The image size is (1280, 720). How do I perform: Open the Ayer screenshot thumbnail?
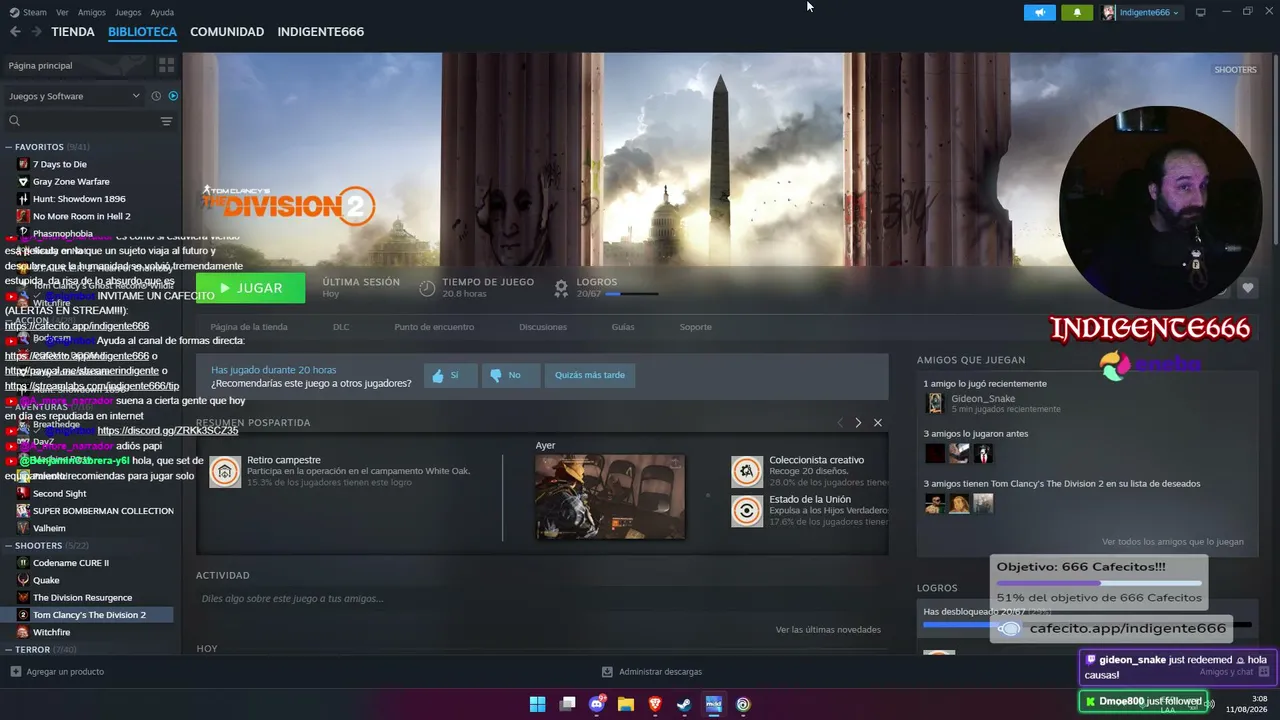pyautogui.click(x=610, y=497)
